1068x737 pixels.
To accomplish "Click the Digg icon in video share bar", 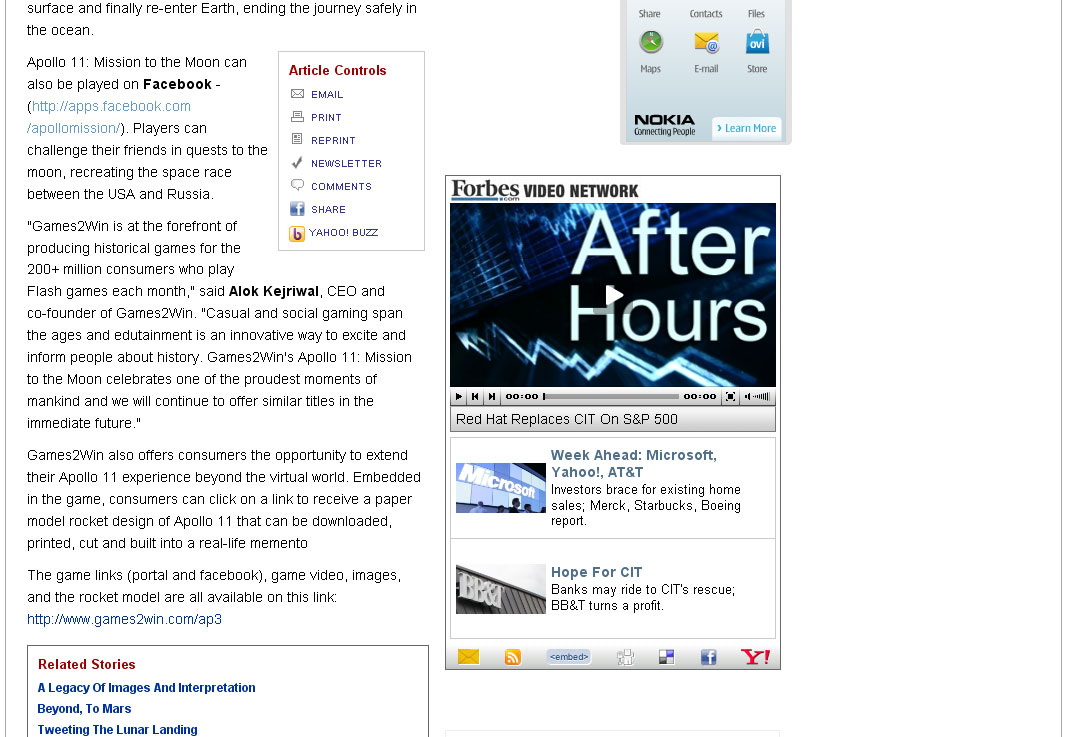I will (x=625, y=657).
